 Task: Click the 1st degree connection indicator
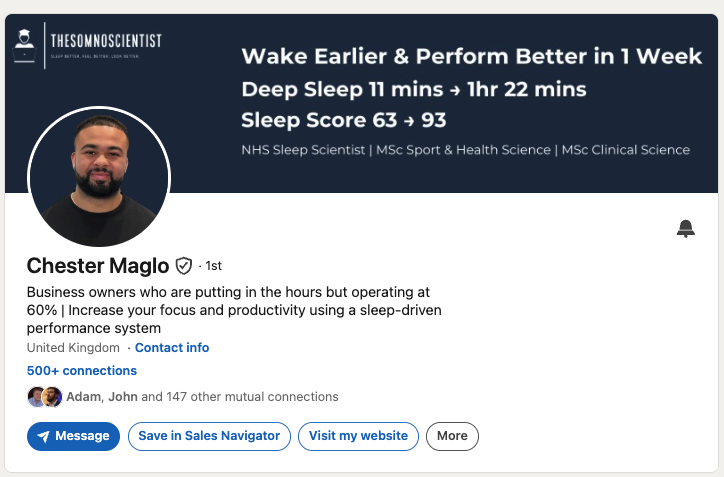click(x=213, y=266)
